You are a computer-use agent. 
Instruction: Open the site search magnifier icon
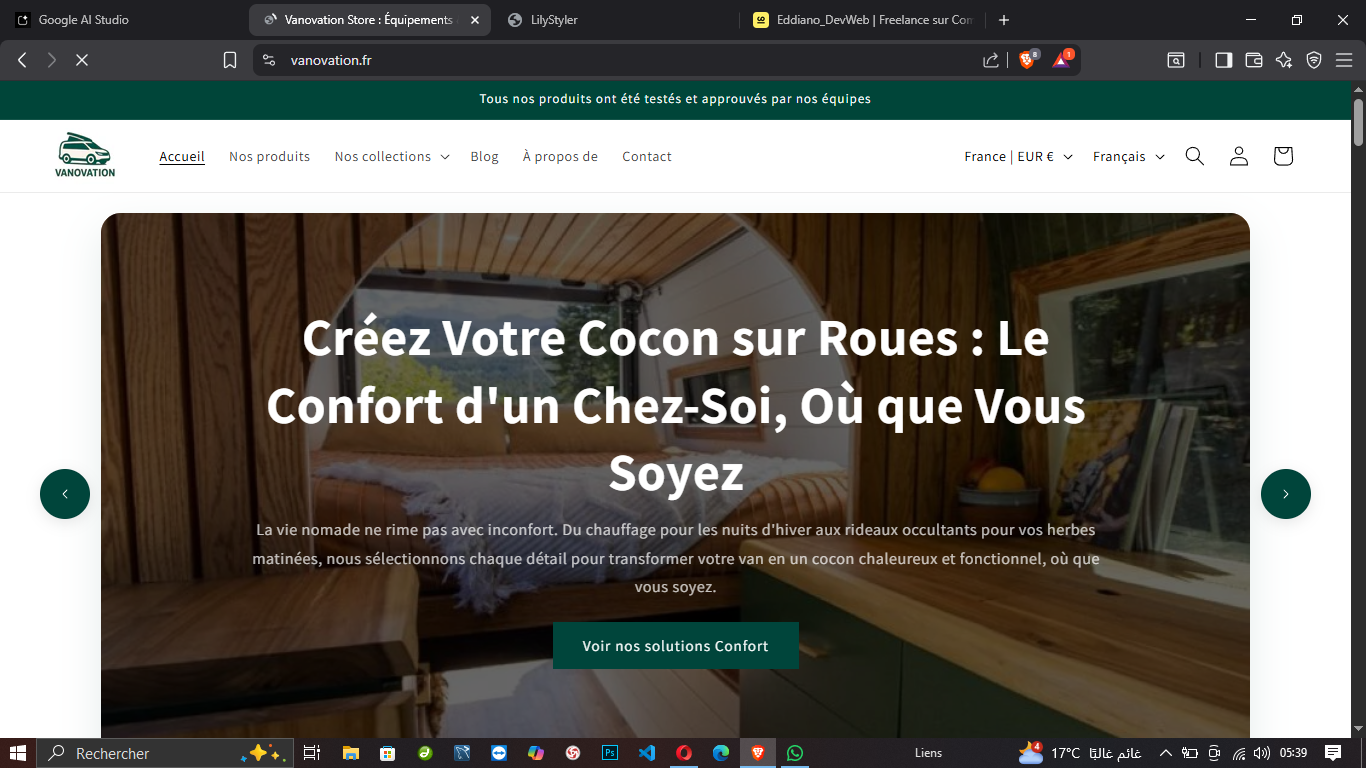[x=1194, y=156]
